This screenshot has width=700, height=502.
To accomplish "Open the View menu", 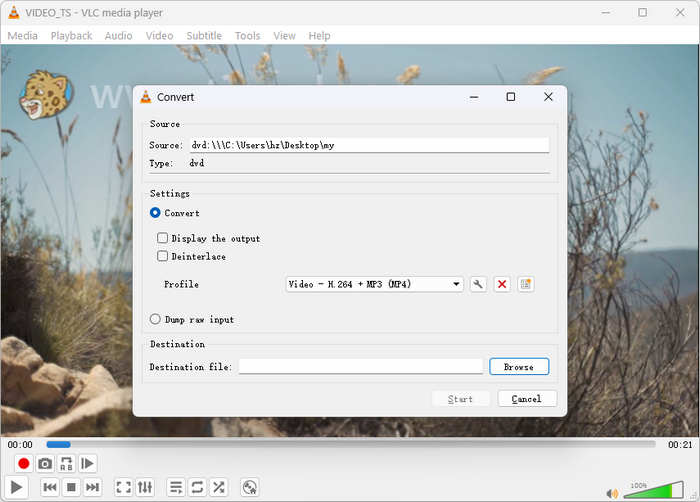I will [284, 36].
